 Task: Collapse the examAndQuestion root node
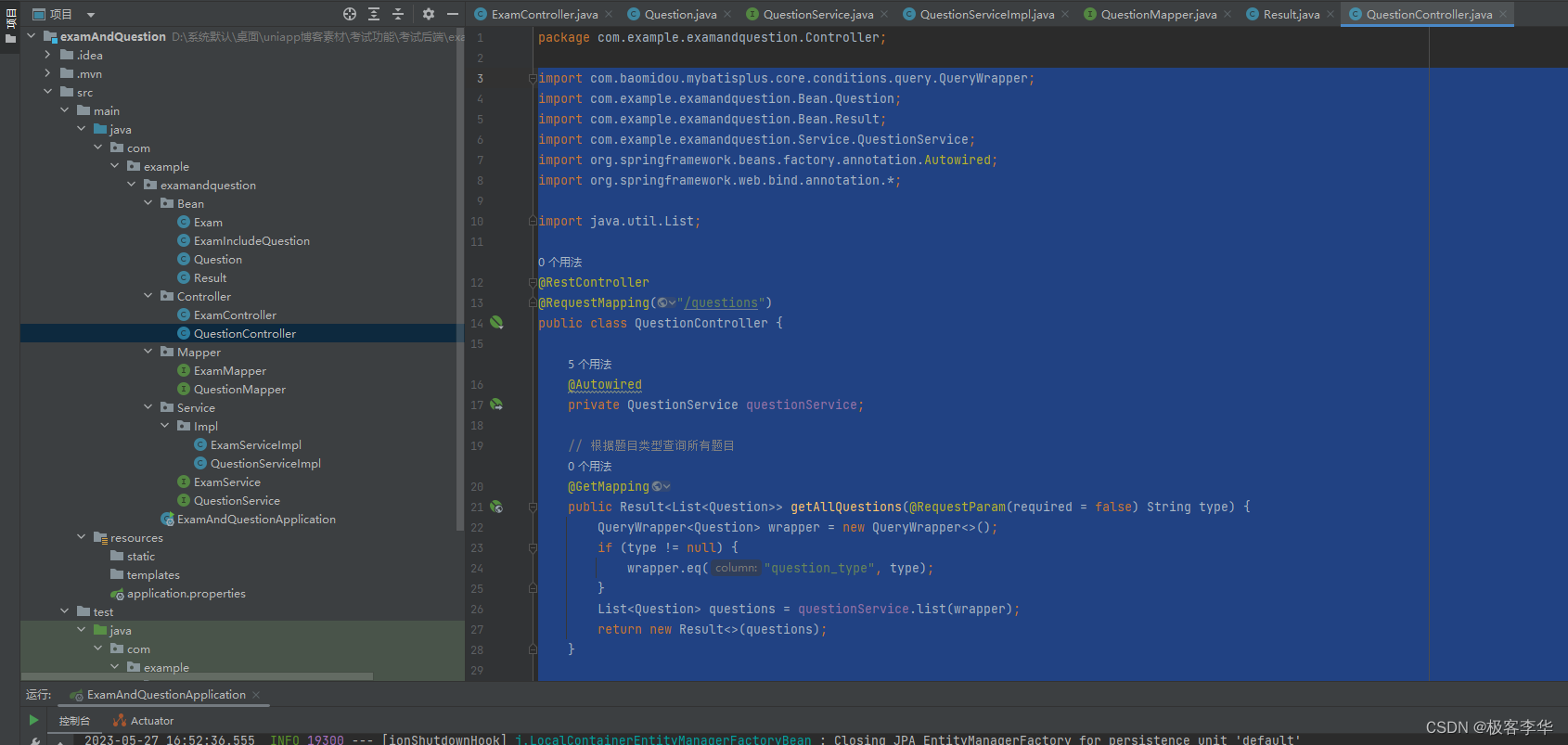coord(32,36)
